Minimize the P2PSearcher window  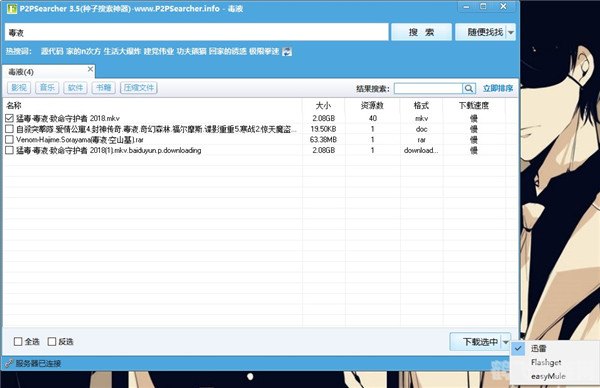(466, 7)
